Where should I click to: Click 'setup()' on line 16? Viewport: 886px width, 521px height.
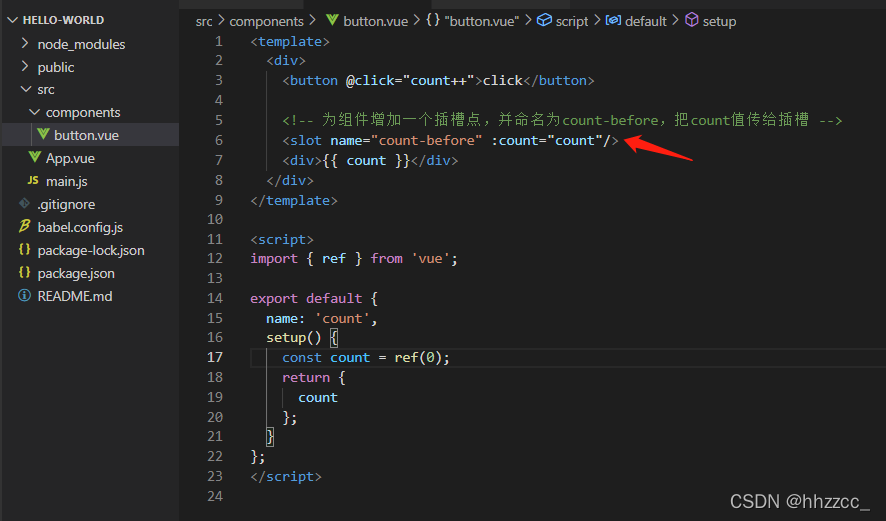[294, 338]
